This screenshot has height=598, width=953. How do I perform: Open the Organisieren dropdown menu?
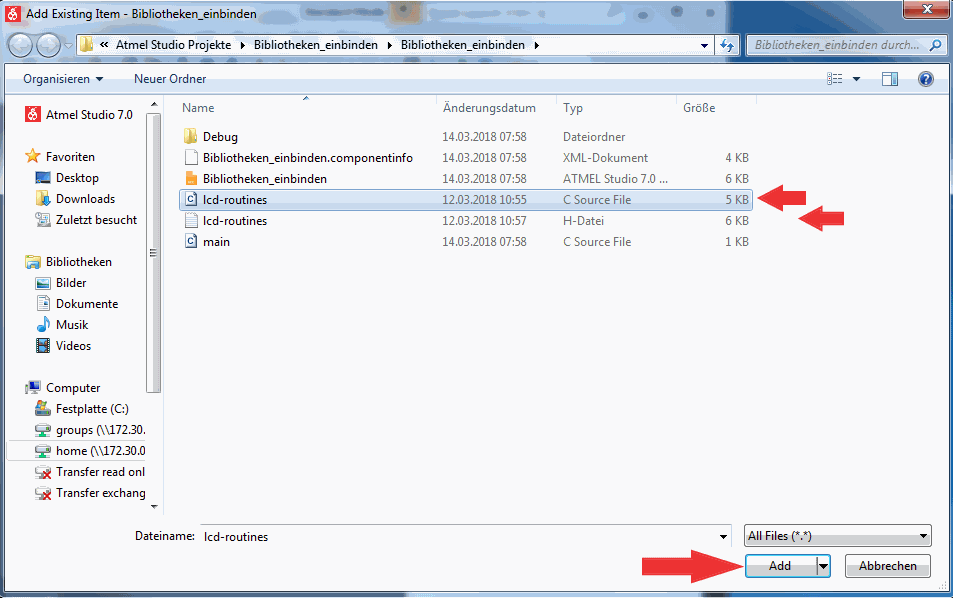64,79
